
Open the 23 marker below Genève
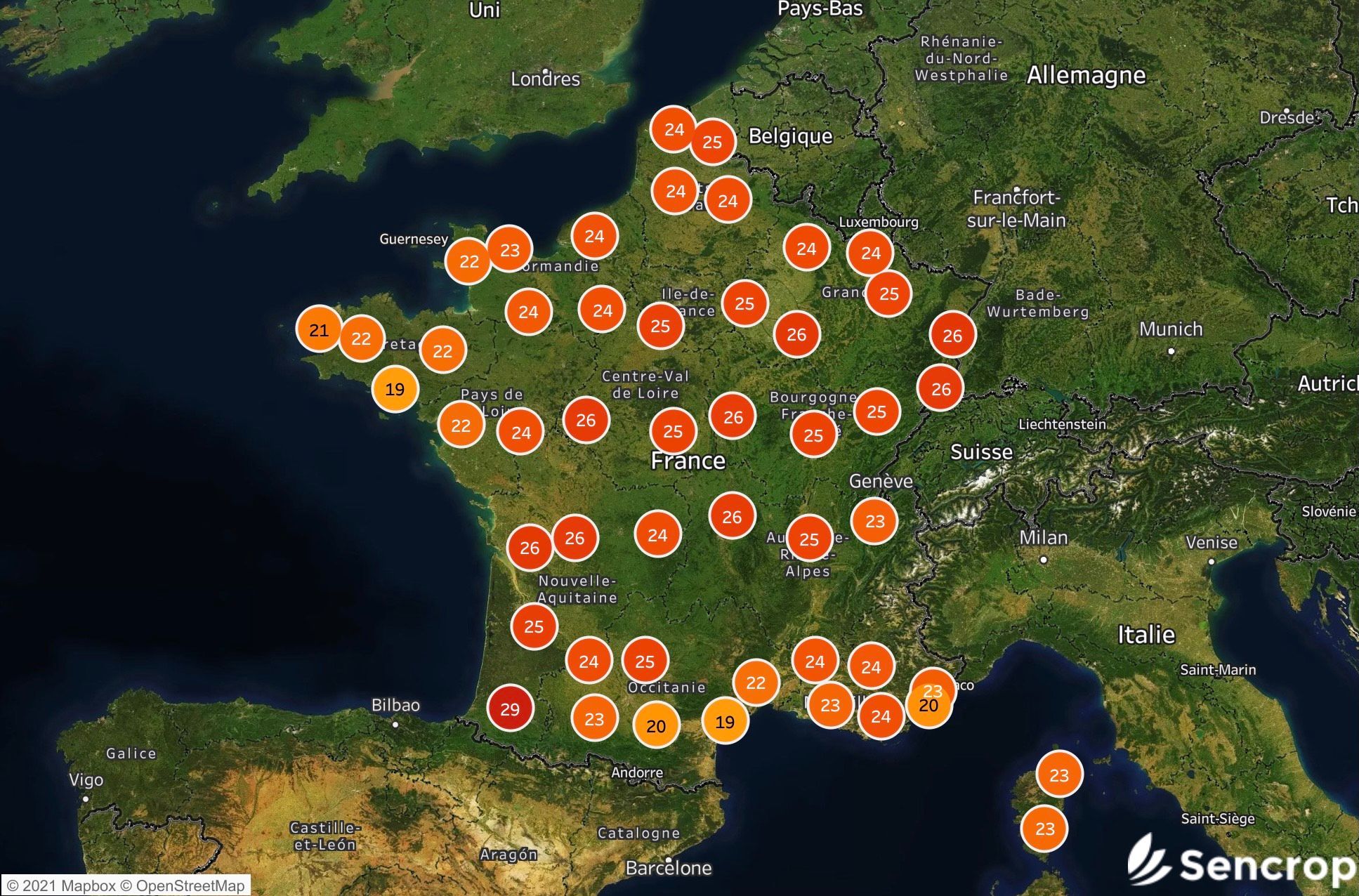(875, 521)
